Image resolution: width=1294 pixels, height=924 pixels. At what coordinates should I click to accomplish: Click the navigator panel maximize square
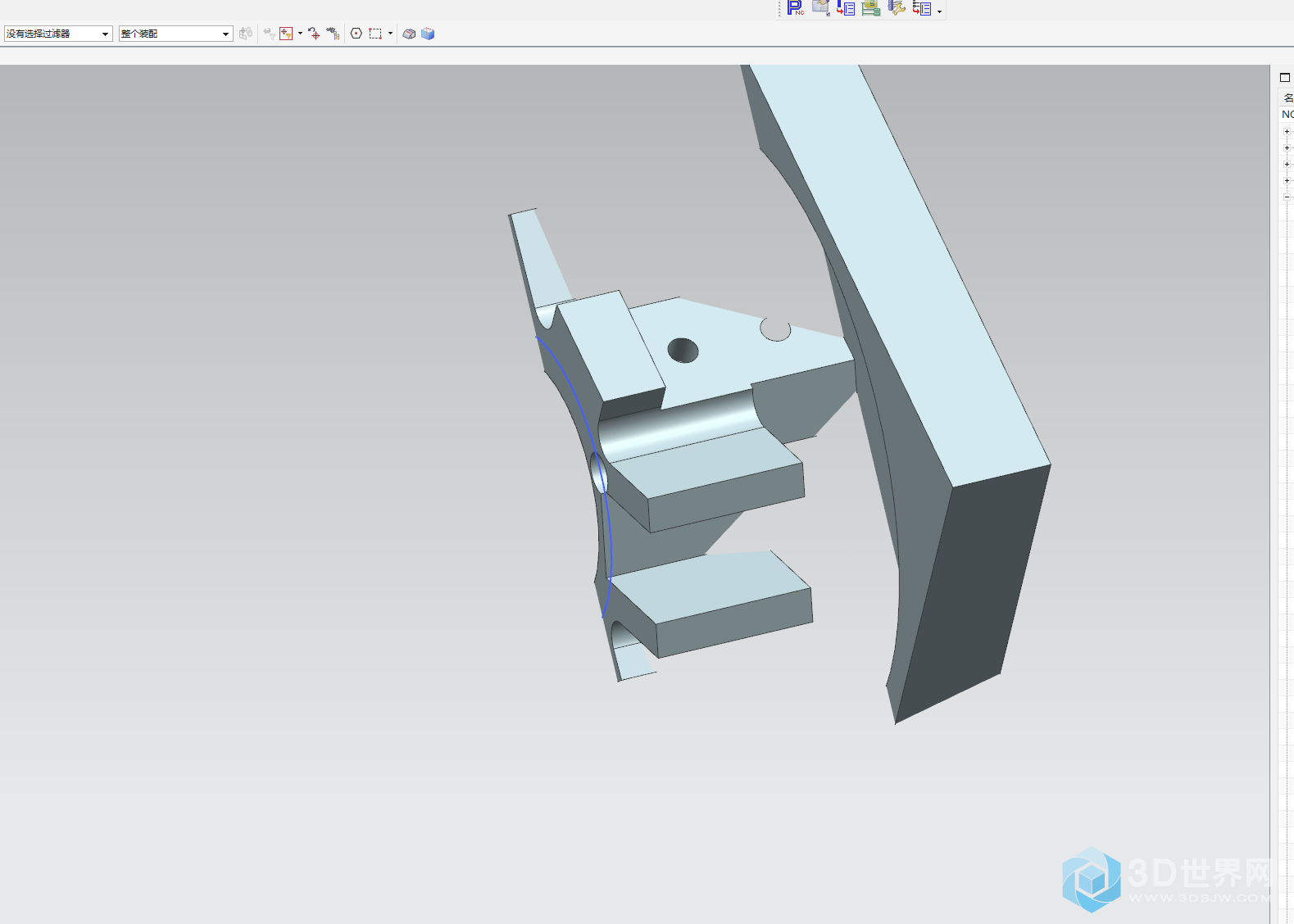[1285, 77]
